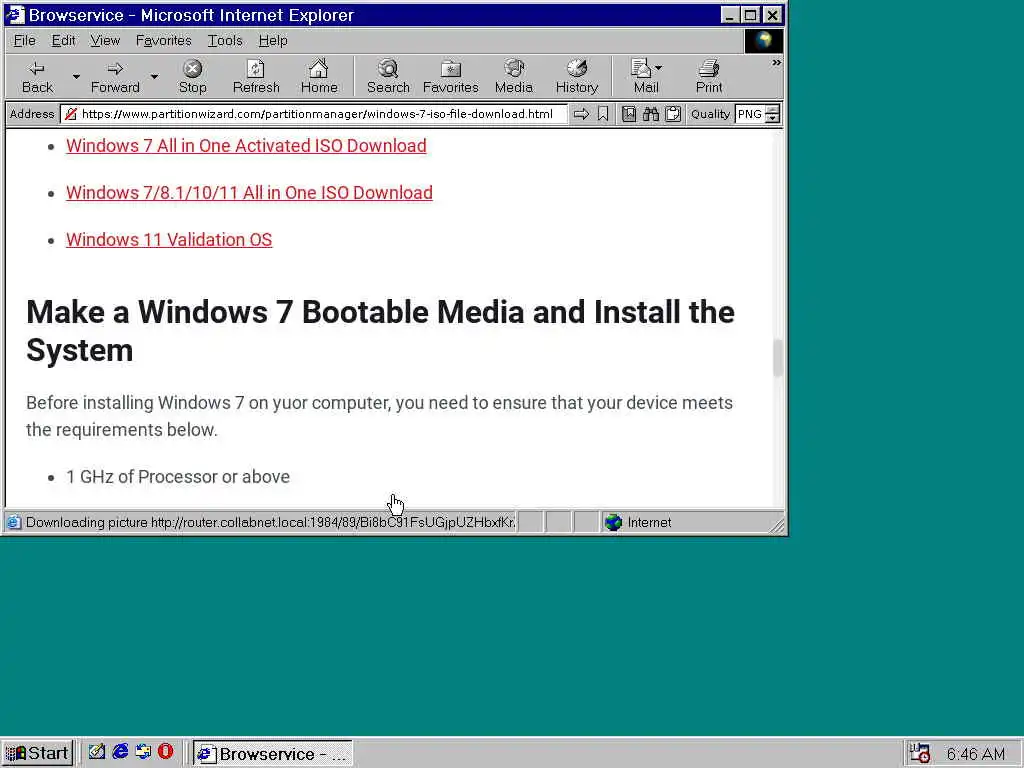Click the page icon in the address bar

pyautogui.click(x=71, y=114)
